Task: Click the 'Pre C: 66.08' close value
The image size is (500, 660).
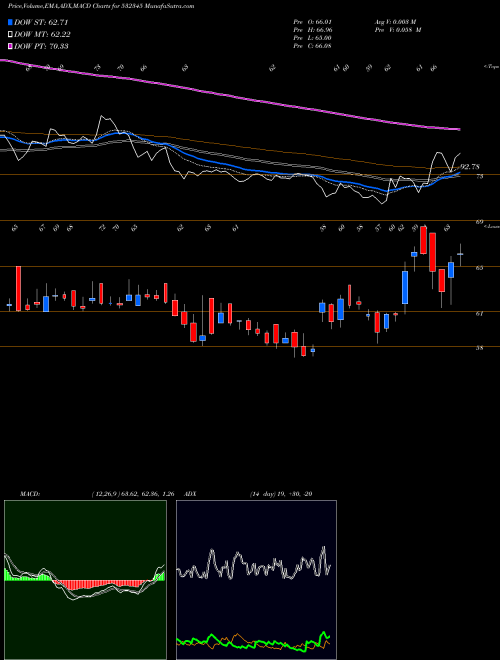Action: point(313,46)
